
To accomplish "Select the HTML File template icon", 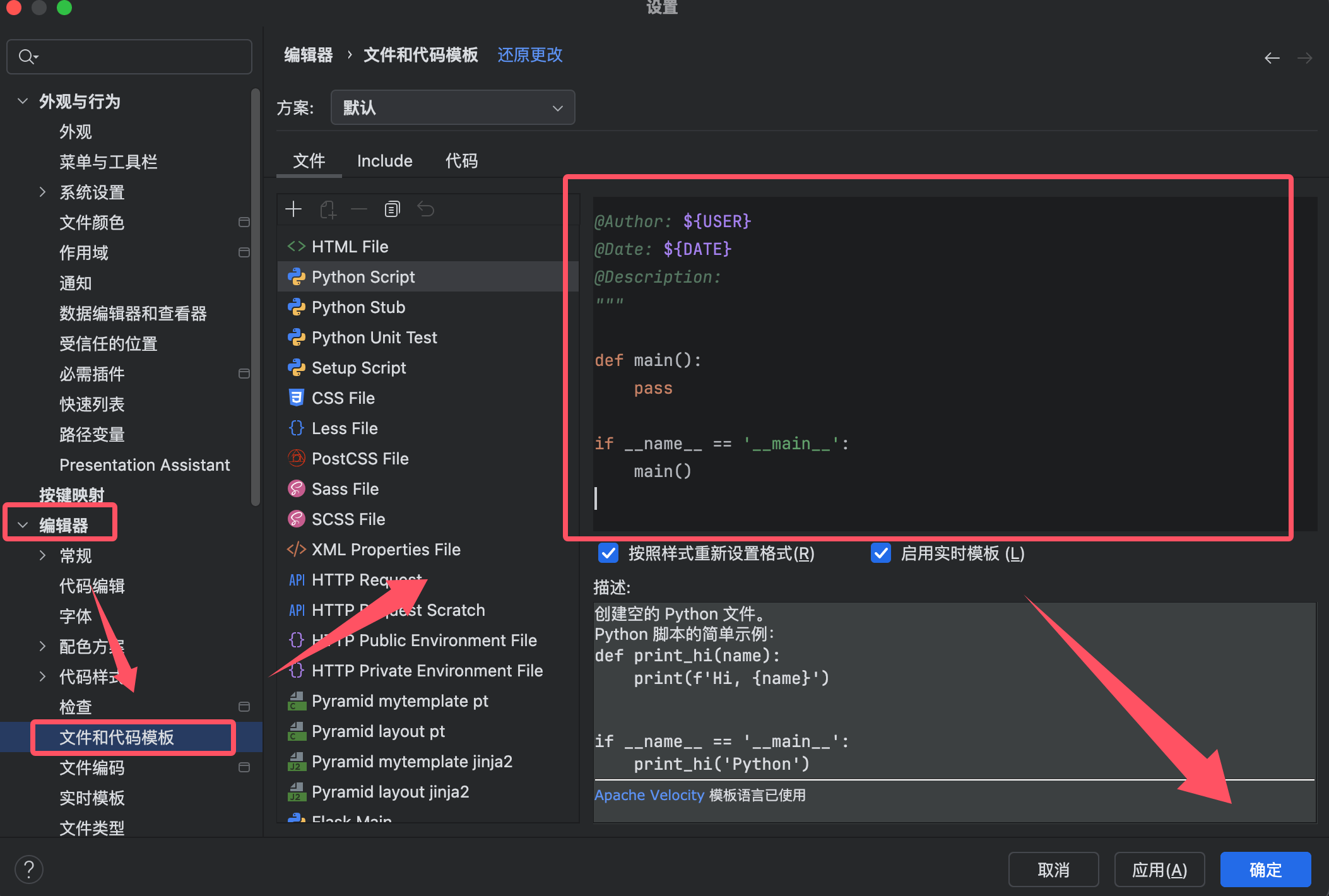I will click(296, 247).
